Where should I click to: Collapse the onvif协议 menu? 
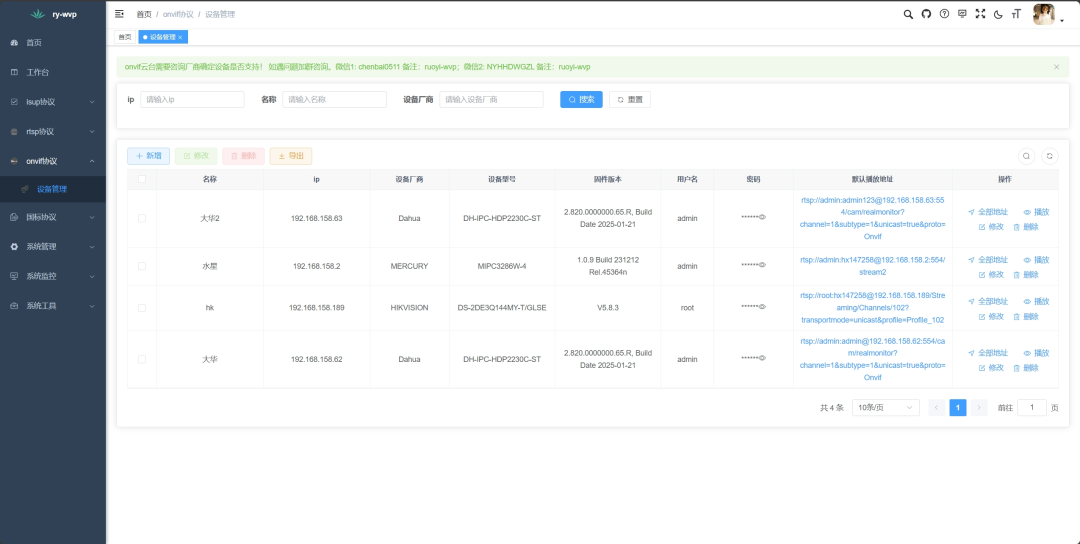[53, 161]
